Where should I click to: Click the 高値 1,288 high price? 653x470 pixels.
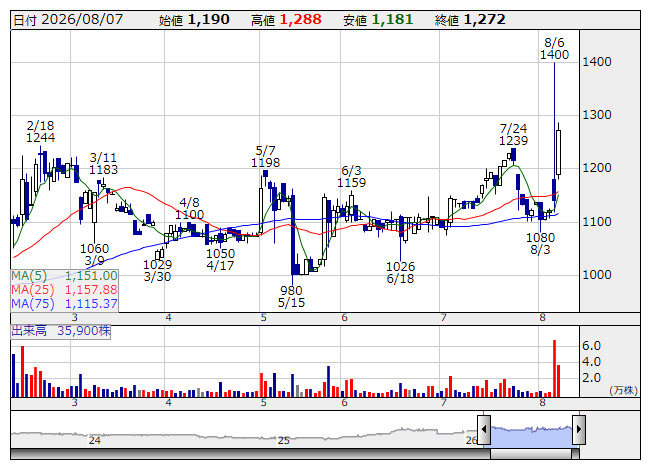point(286,20)
